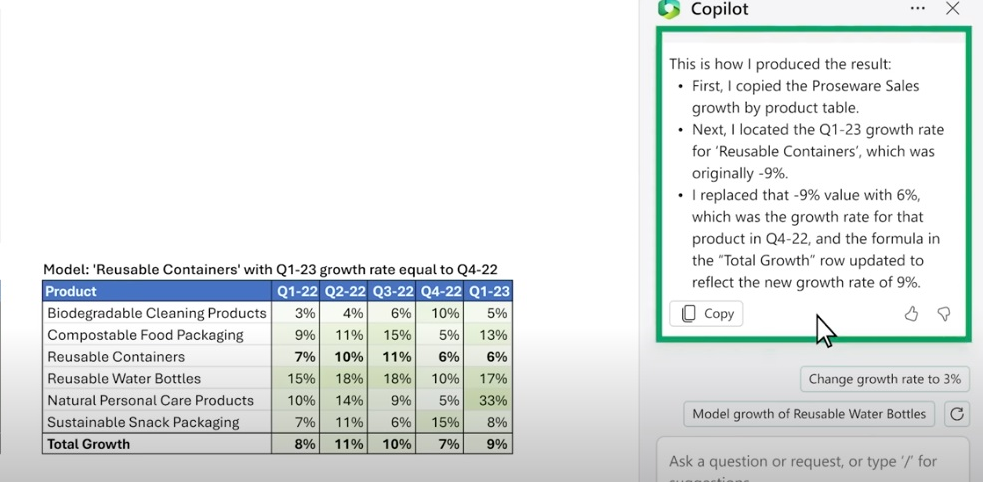Select the 33% Natural Personal Care cell
This screenshot has width=983, height=482.
click(x=489, y=400)
